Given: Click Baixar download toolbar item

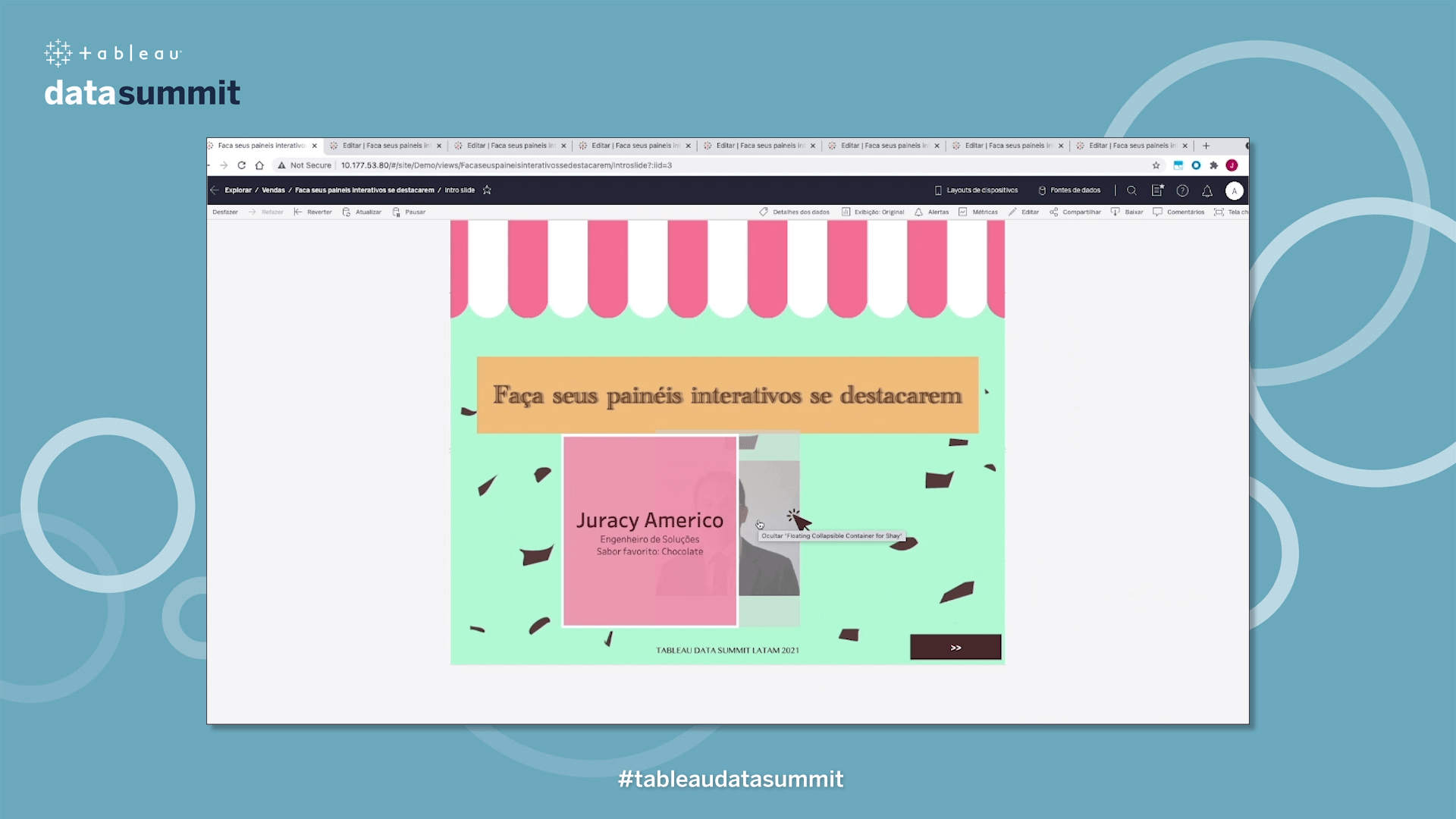Looking at the screenshot, I should click(1127, 212).
